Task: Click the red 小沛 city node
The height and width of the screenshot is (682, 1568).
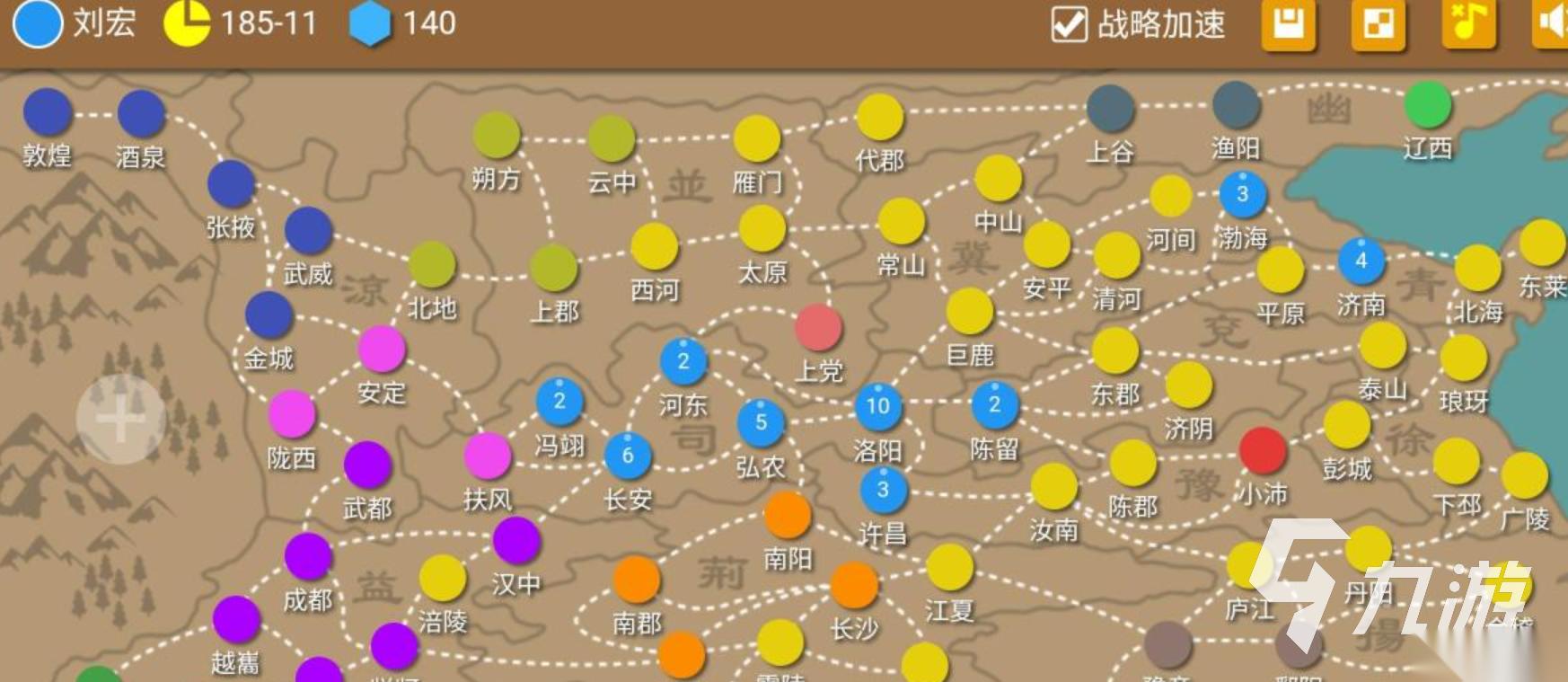Action: [x=1263, y=450]
